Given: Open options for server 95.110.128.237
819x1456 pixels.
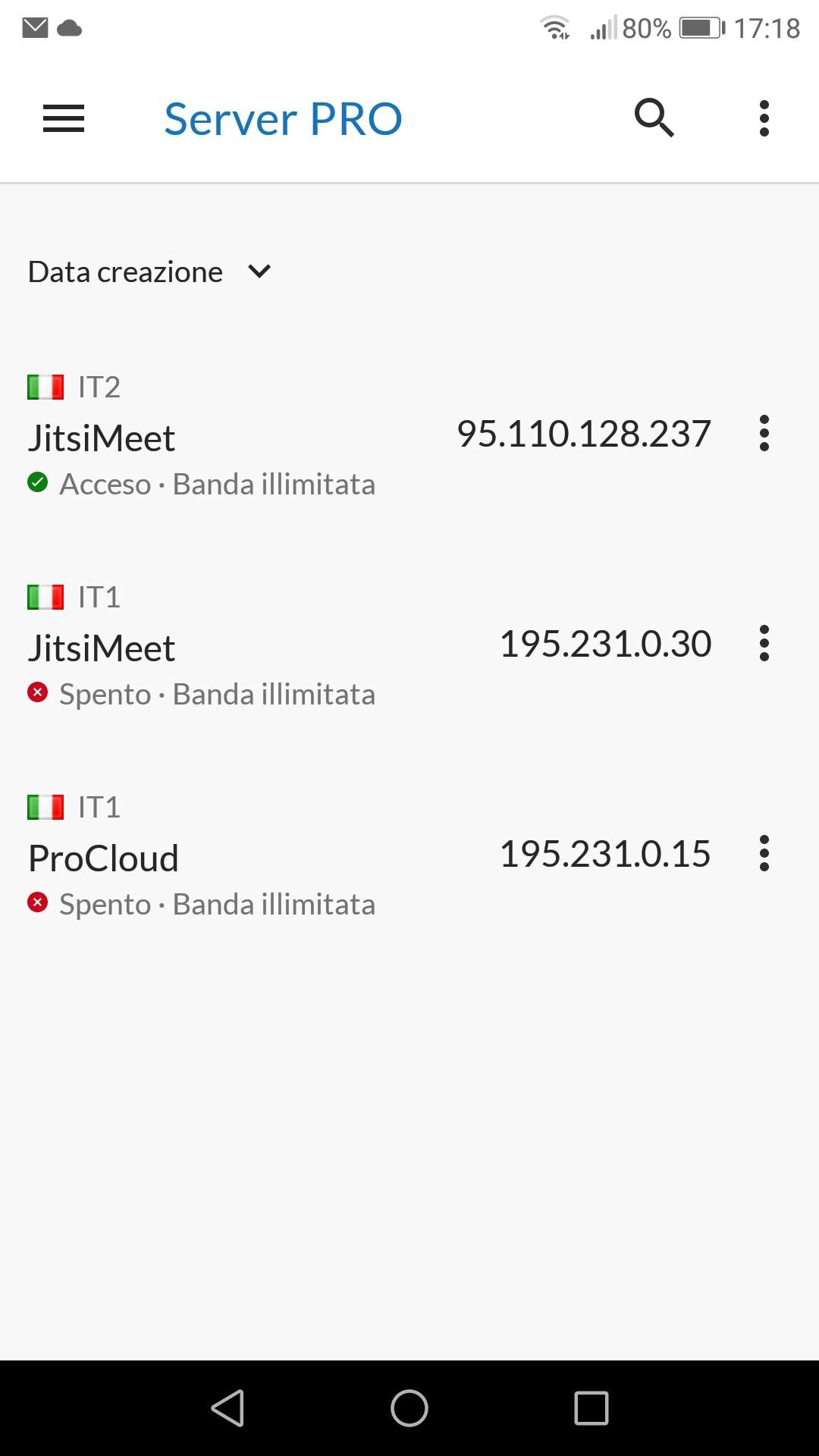Looking at the screenshot, I should point(764,434).
